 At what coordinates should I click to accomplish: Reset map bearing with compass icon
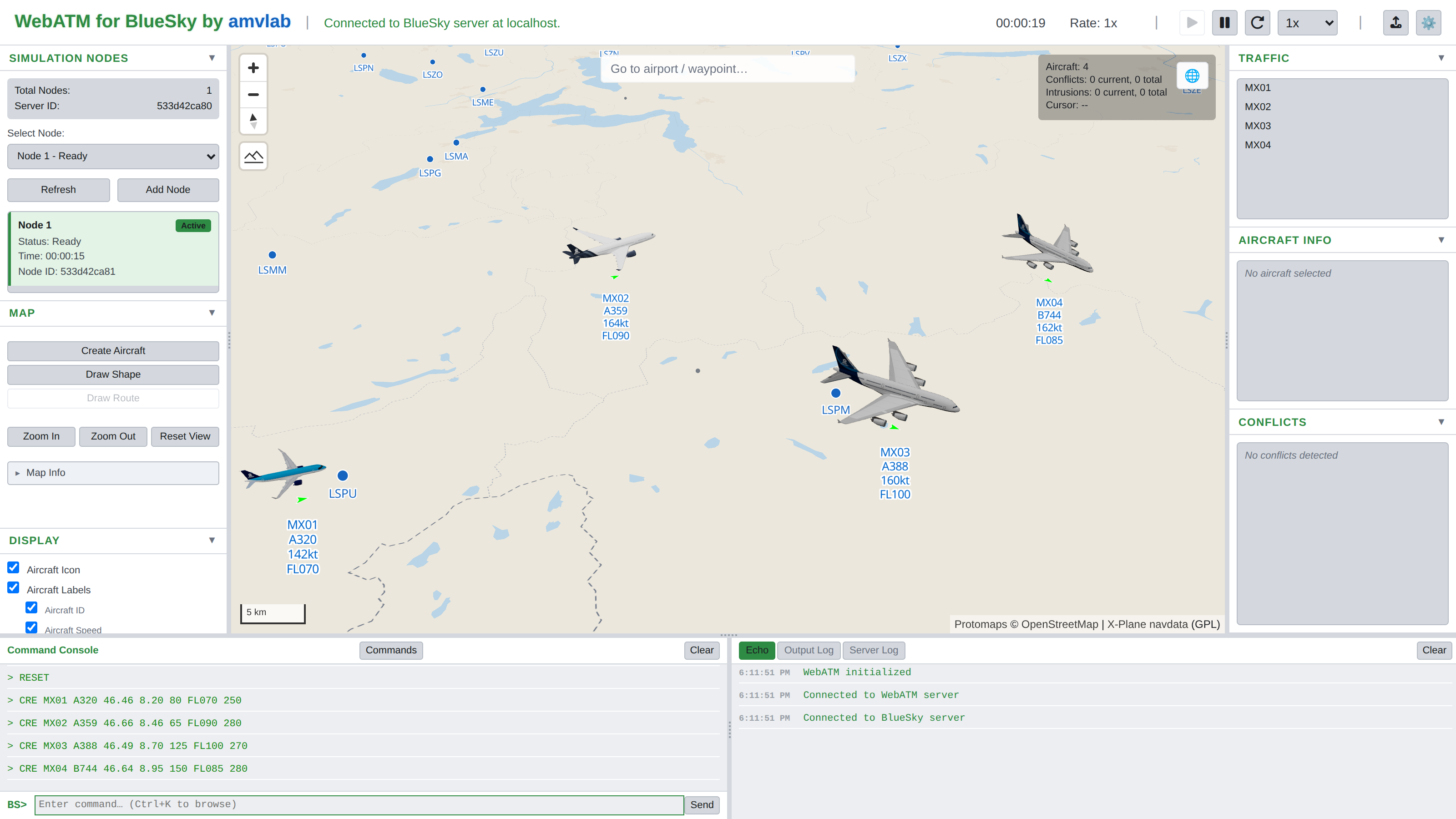pyautogui.click(x=253, y=121)
